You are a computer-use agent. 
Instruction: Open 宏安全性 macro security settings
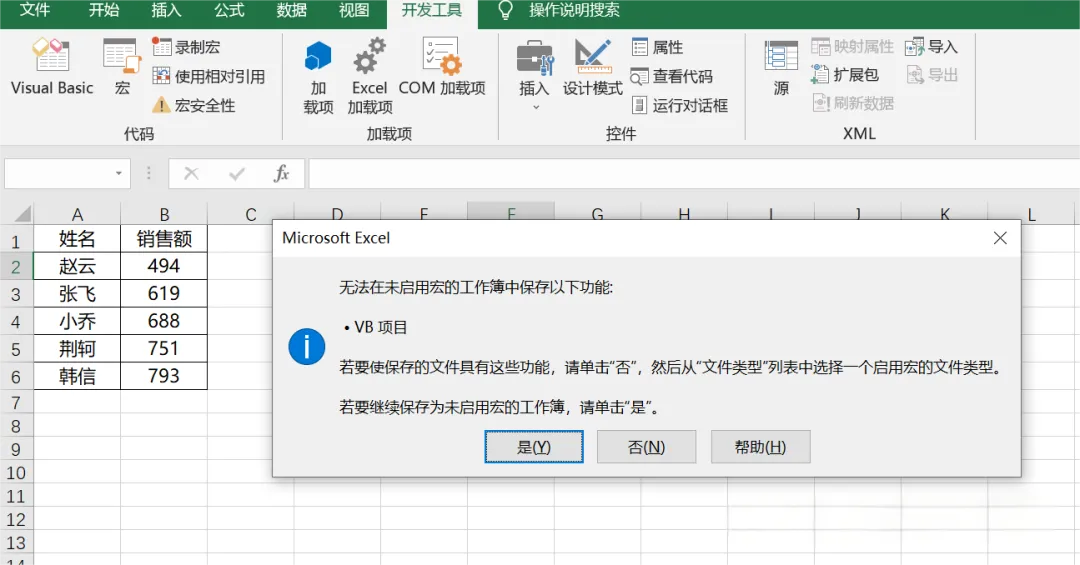pos(194,105)
